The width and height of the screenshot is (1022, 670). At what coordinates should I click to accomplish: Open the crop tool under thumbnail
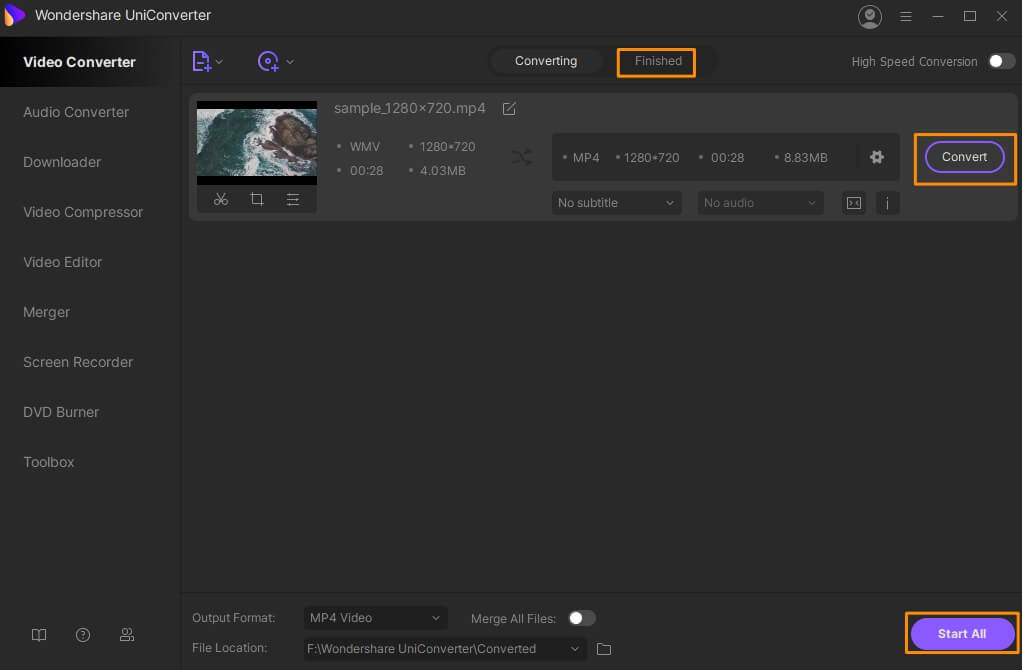(257, 199)
